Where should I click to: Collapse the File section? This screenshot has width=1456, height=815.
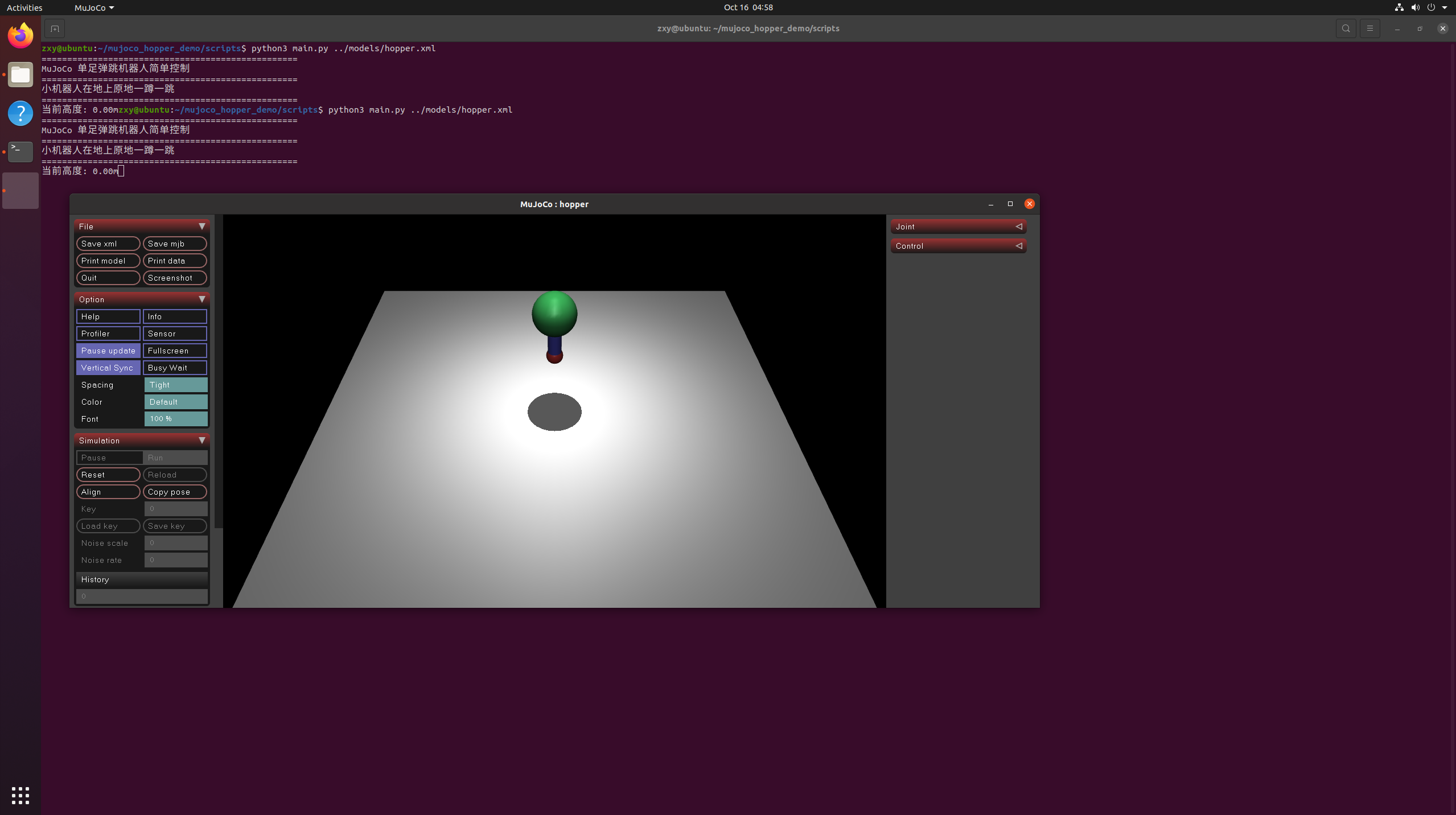(x=142, y=227)
